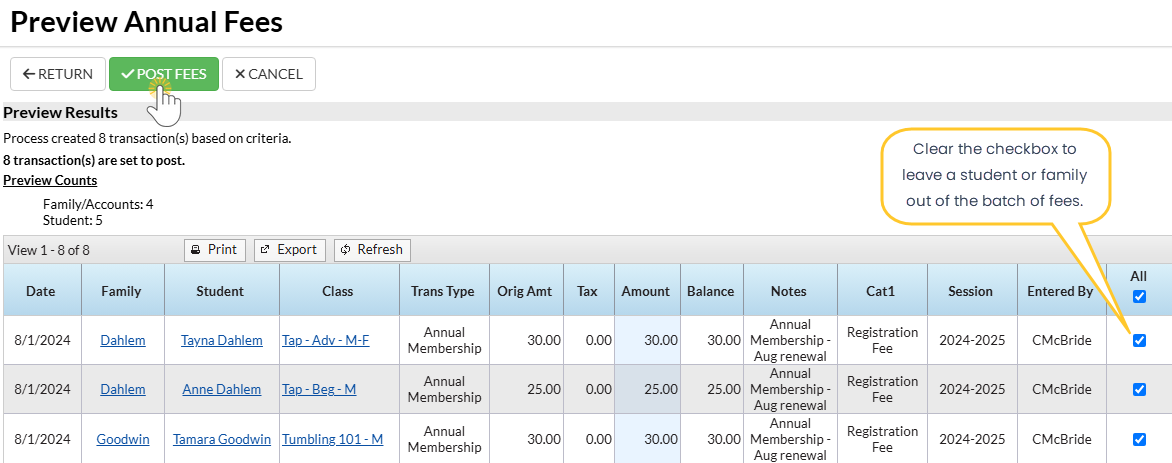The image size is (1172, 463).
Task: Sort by the Balance column header
Action: [711, 291]
